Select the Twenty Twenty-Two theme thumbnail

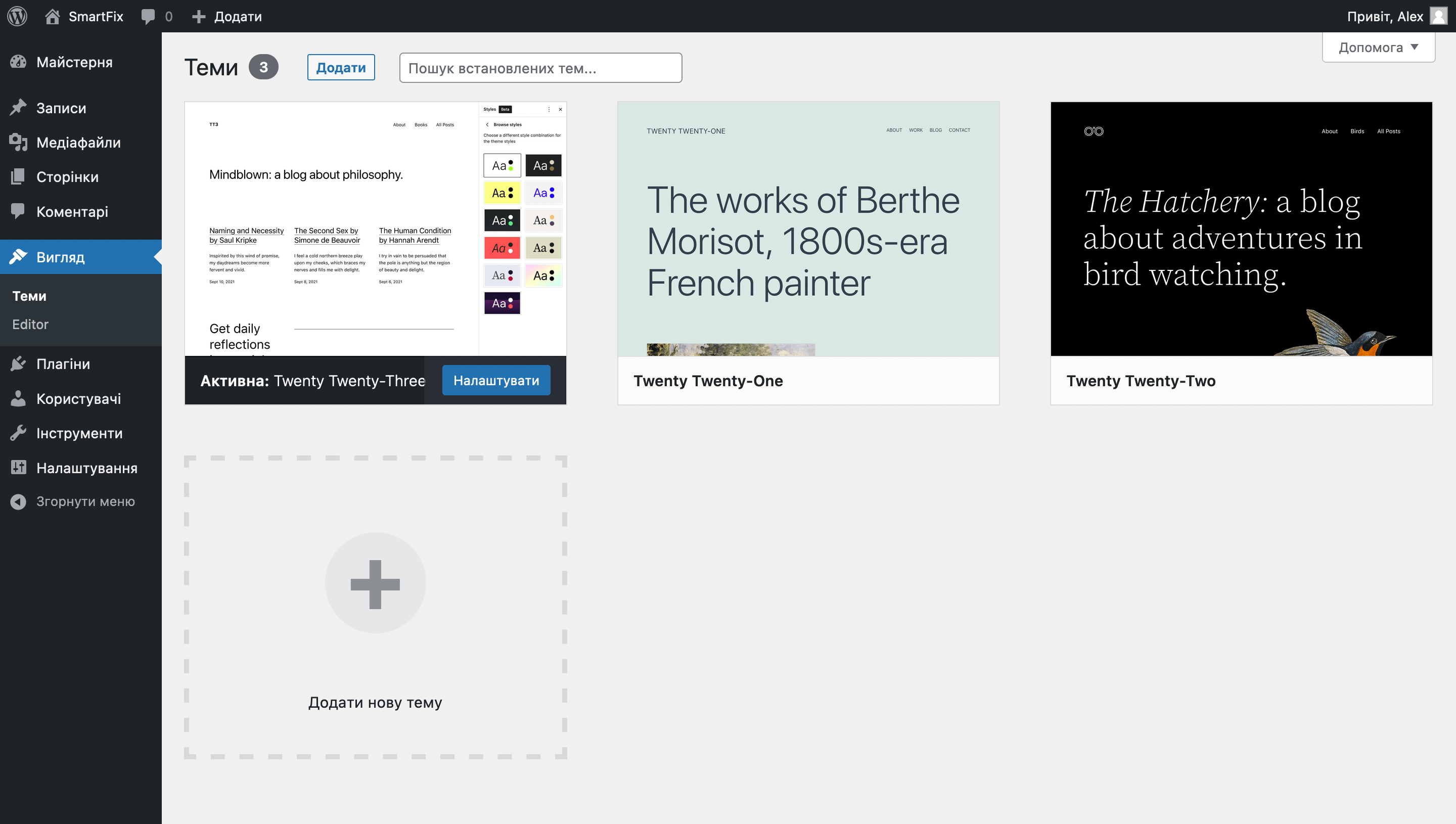coord(1241,228)
